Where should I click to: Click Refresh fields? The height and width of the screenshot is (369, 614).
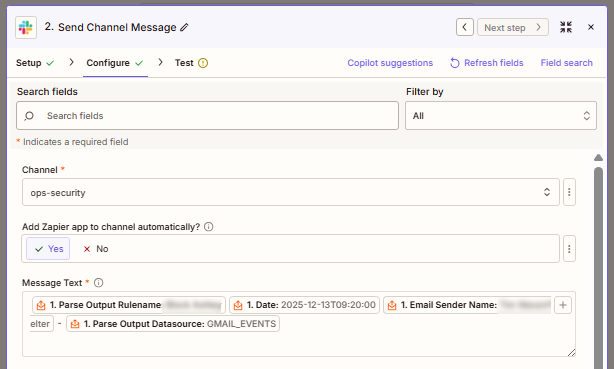(x=486, y=63)
